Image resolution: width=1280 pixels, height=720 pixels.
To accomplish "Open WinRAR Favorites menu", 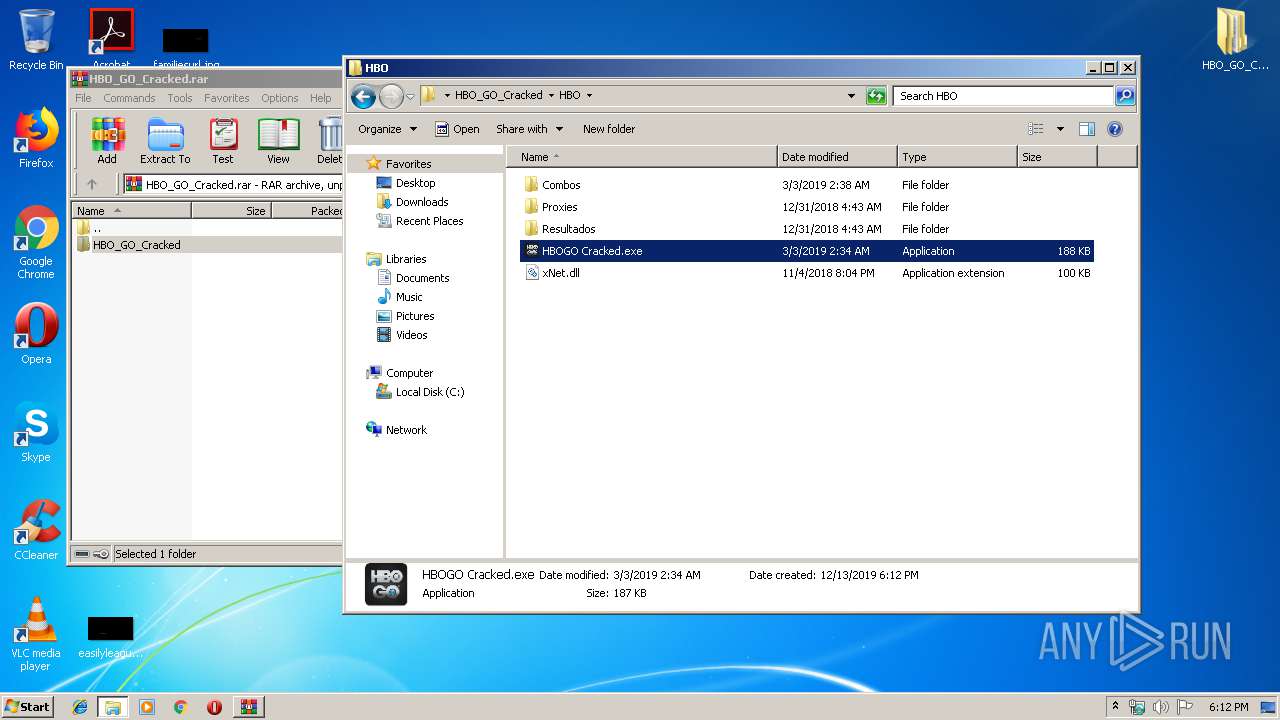I will coord(227,98).
